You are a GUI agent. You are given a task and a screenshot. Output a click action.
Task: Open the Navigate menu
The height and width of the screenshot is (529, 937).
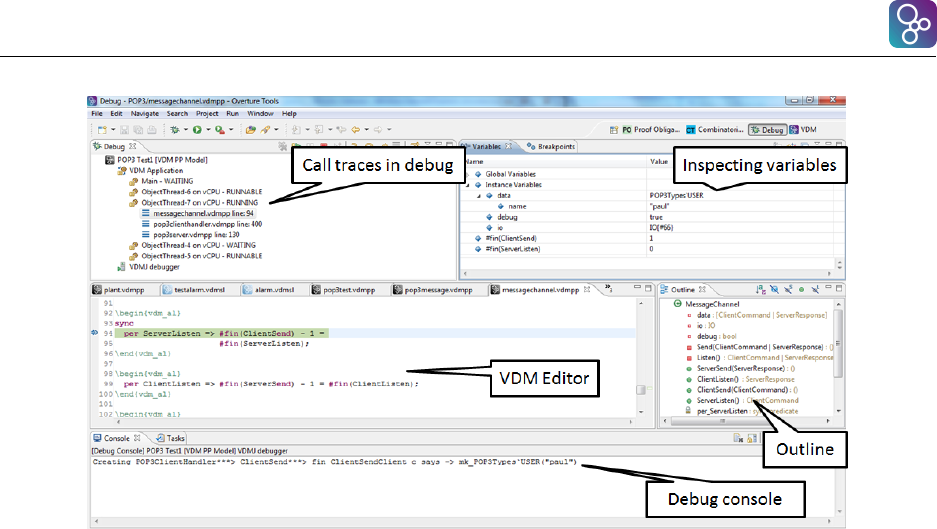pos(145,114)
